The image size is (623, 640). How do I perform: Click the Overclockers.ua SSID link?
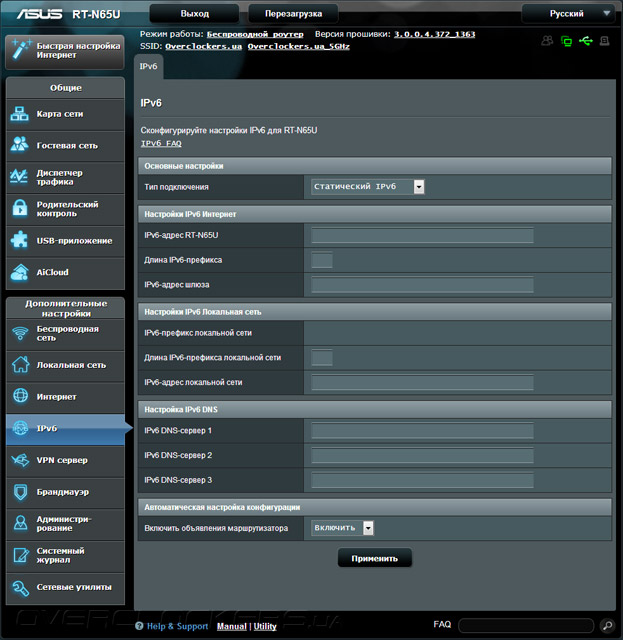click(203, 47)
